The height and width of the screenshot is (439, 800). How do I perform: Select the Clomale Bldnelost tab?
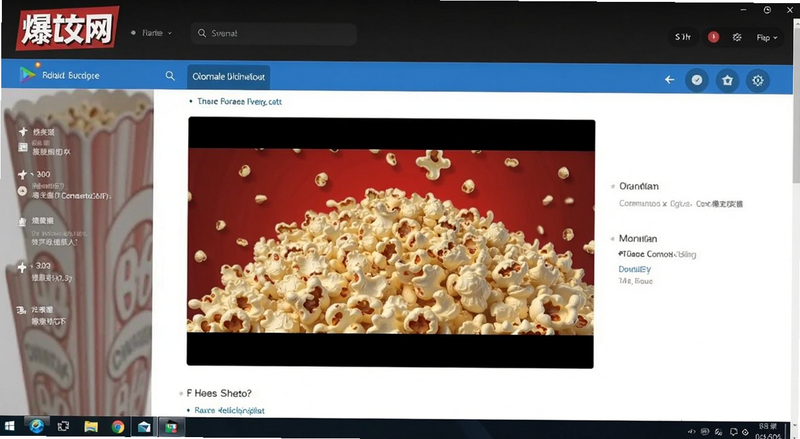click(x=229, y=77)
